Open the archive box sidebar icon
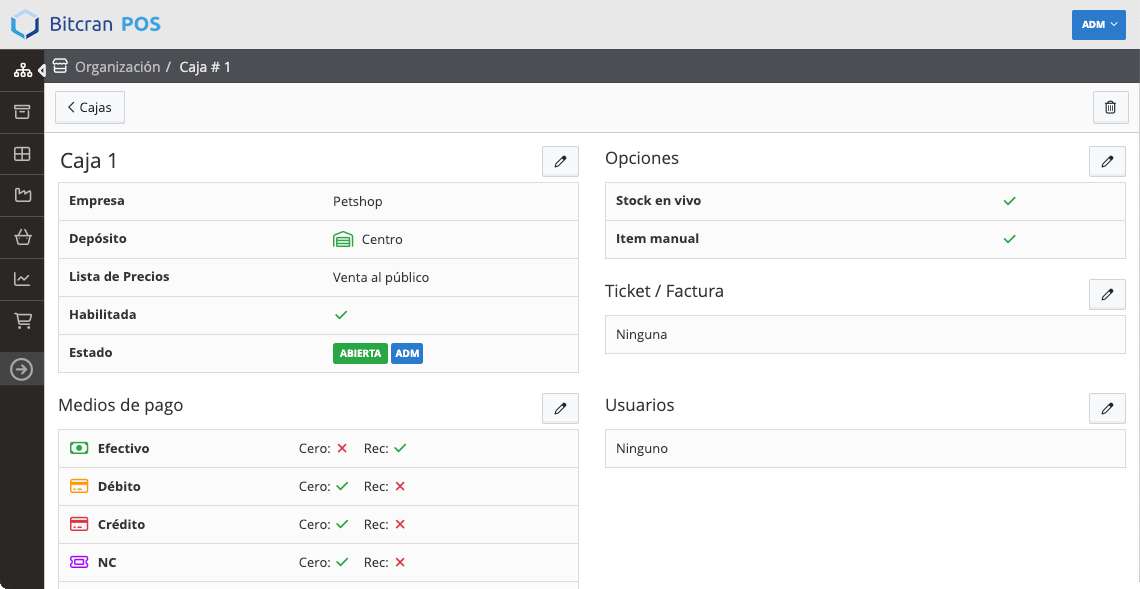The height and width of the screenshot is (589, 1140). pos(23,112)
